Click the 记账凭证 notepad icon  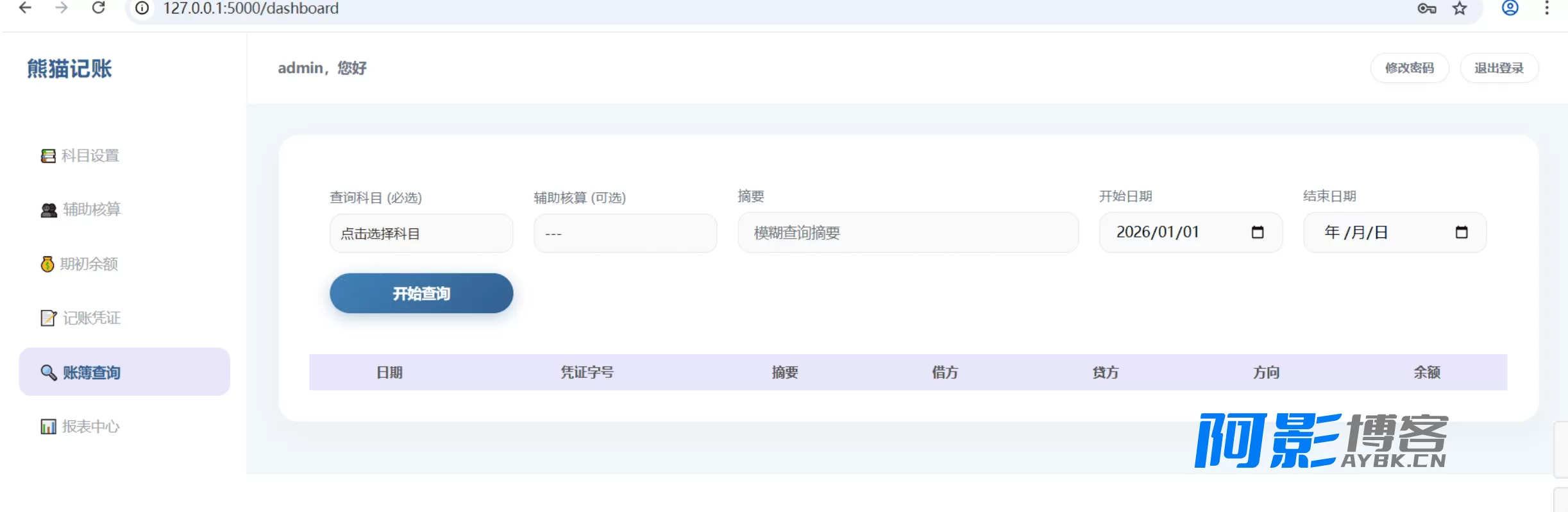point(49,318)
